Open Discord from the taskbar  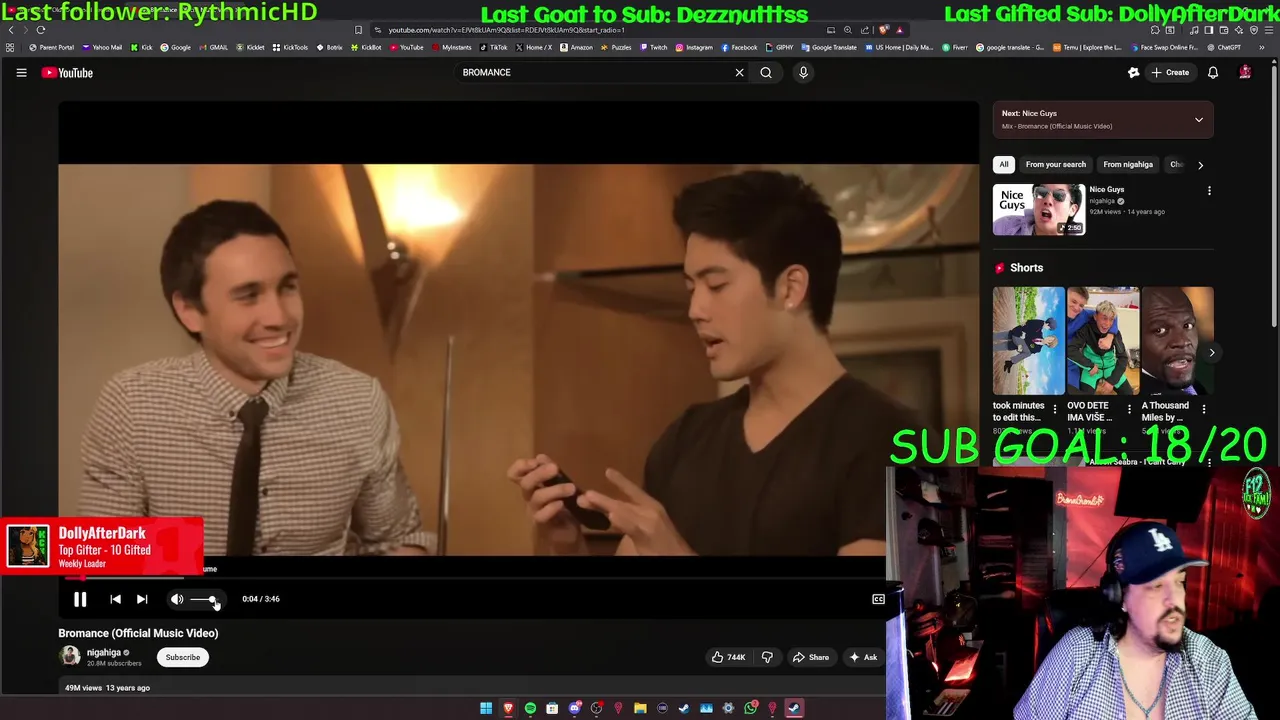574,708
